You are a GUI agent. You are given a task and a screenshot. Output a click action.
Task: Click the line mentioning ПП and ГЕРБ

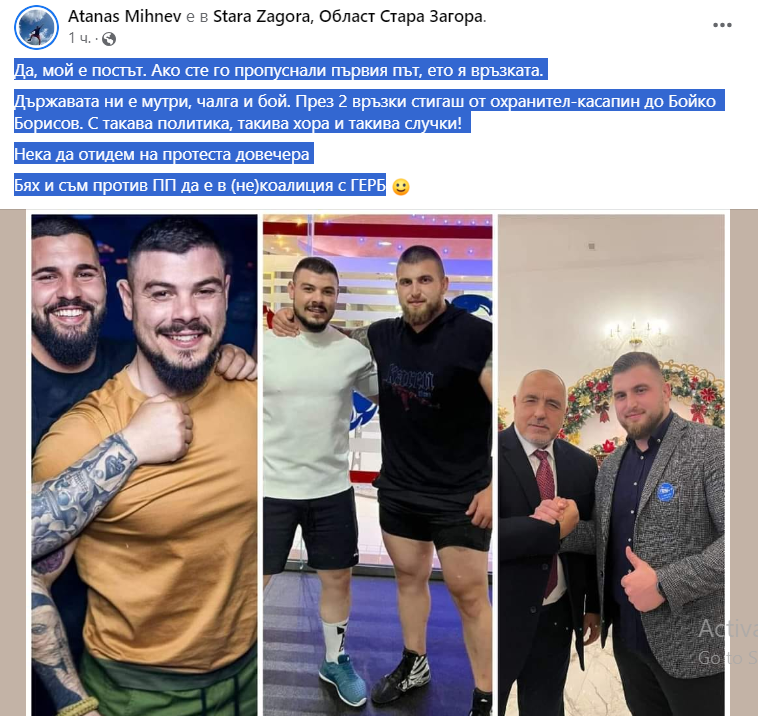200,185
